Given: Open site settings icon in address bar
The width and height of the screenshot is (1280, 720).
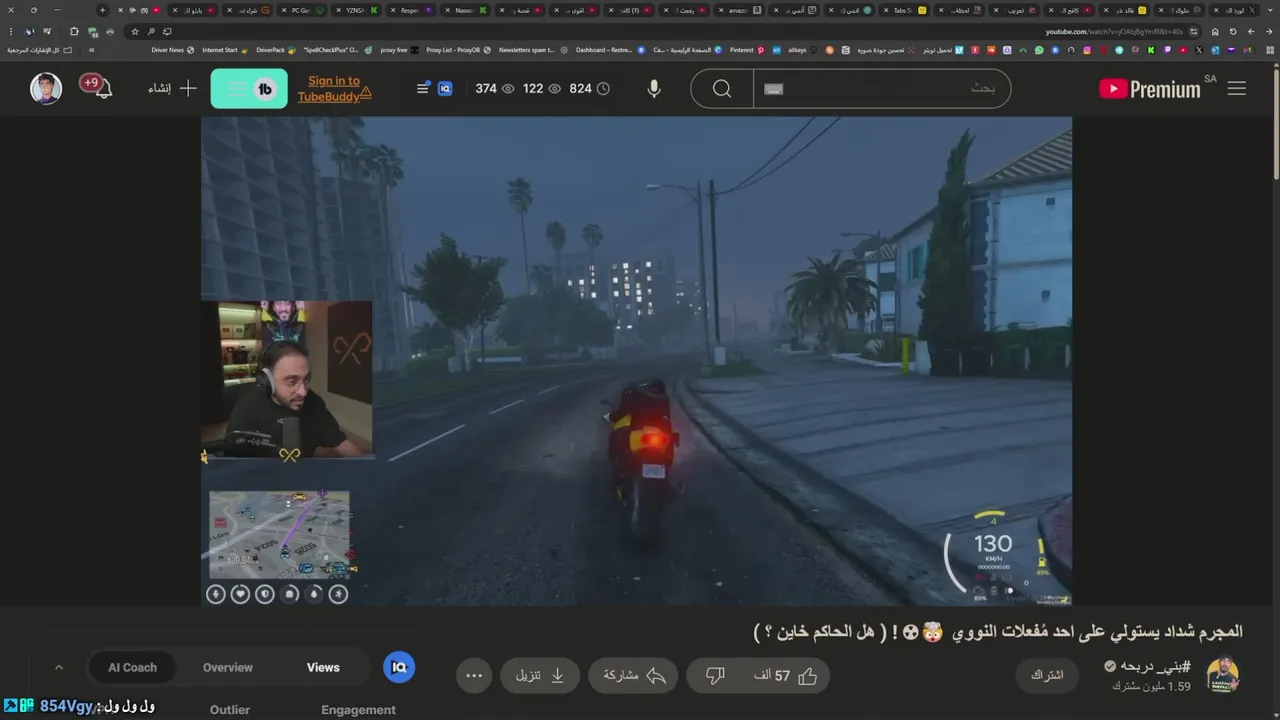Looking at the screenshot, I should (x=1193, y=32).
